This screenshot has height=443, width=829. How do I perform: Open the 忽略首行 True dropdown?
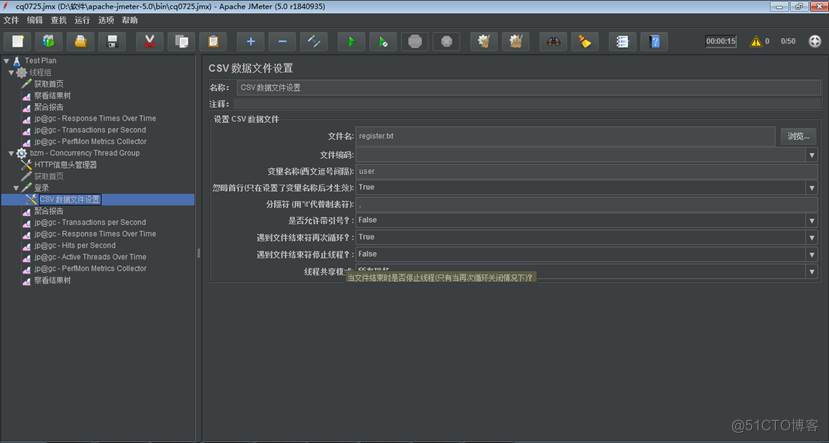coord(586,187)
